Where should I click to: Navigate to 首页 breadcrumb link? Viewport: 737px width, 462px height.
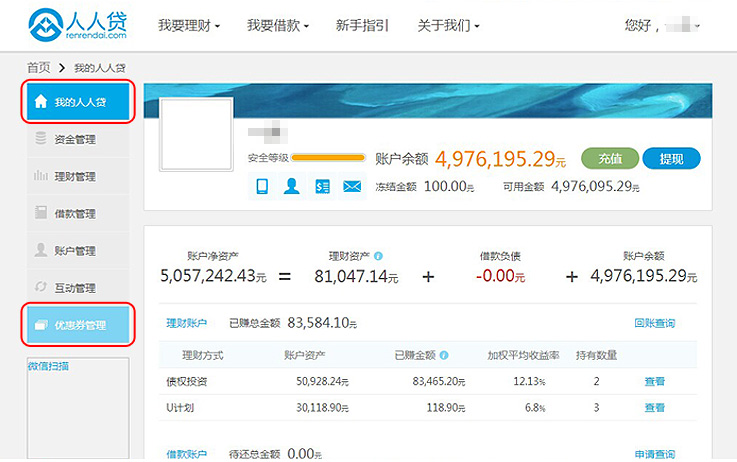pos(39,68)
